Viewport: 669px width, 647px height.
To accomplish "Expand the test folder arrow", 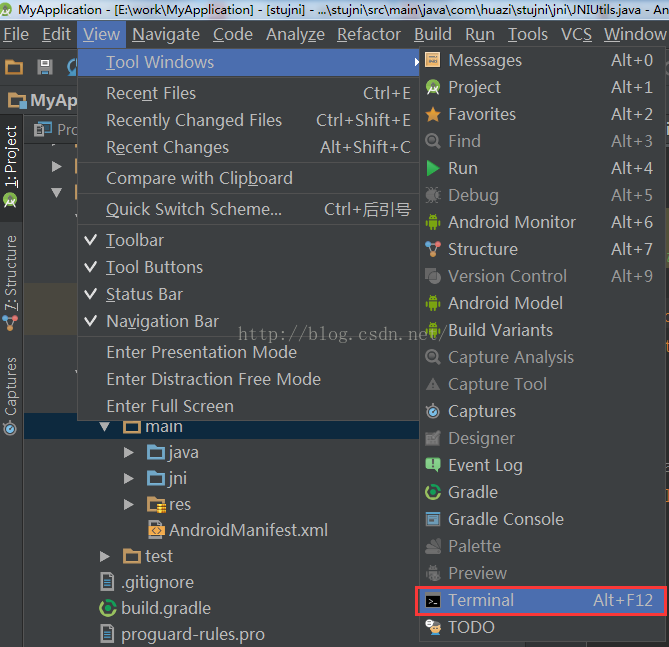I will [105, 556].
